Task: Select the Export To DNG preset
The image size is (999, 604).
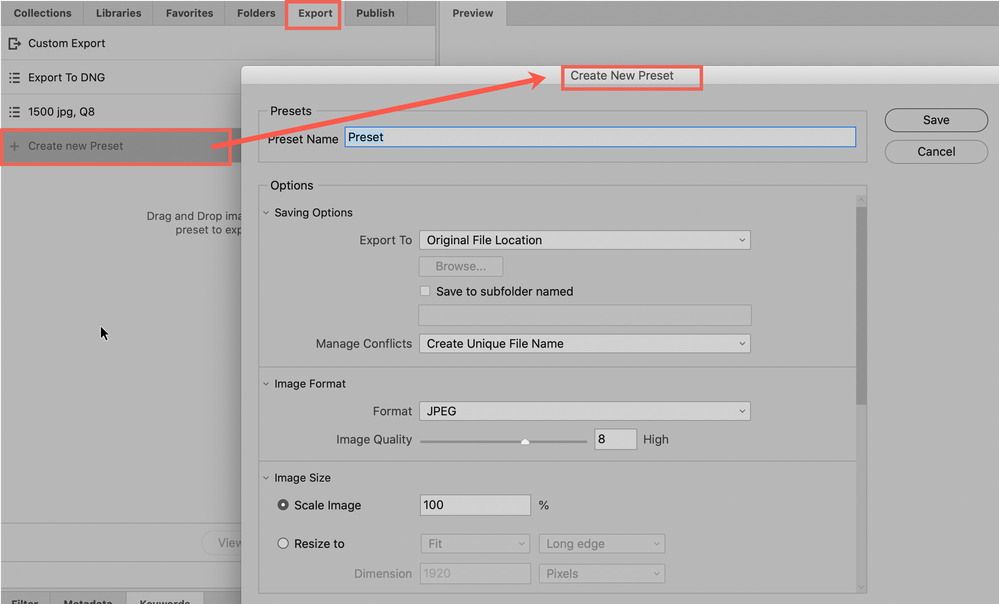Action: [x=121, y=78]
